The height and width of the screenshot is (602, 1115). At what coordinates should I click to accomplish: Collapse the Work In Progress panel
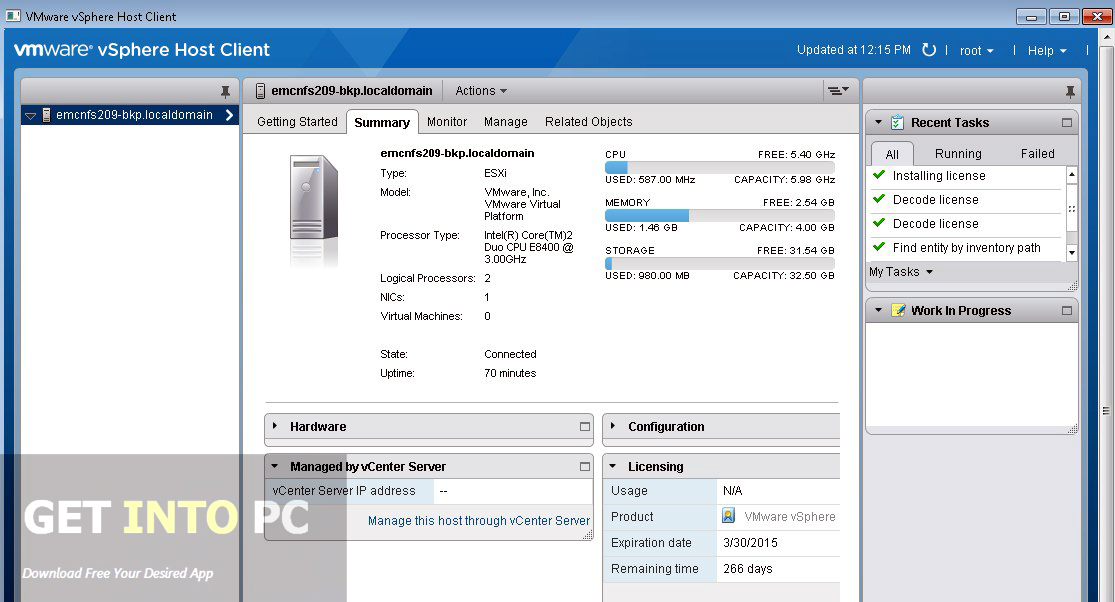click(x=878, y=311)
